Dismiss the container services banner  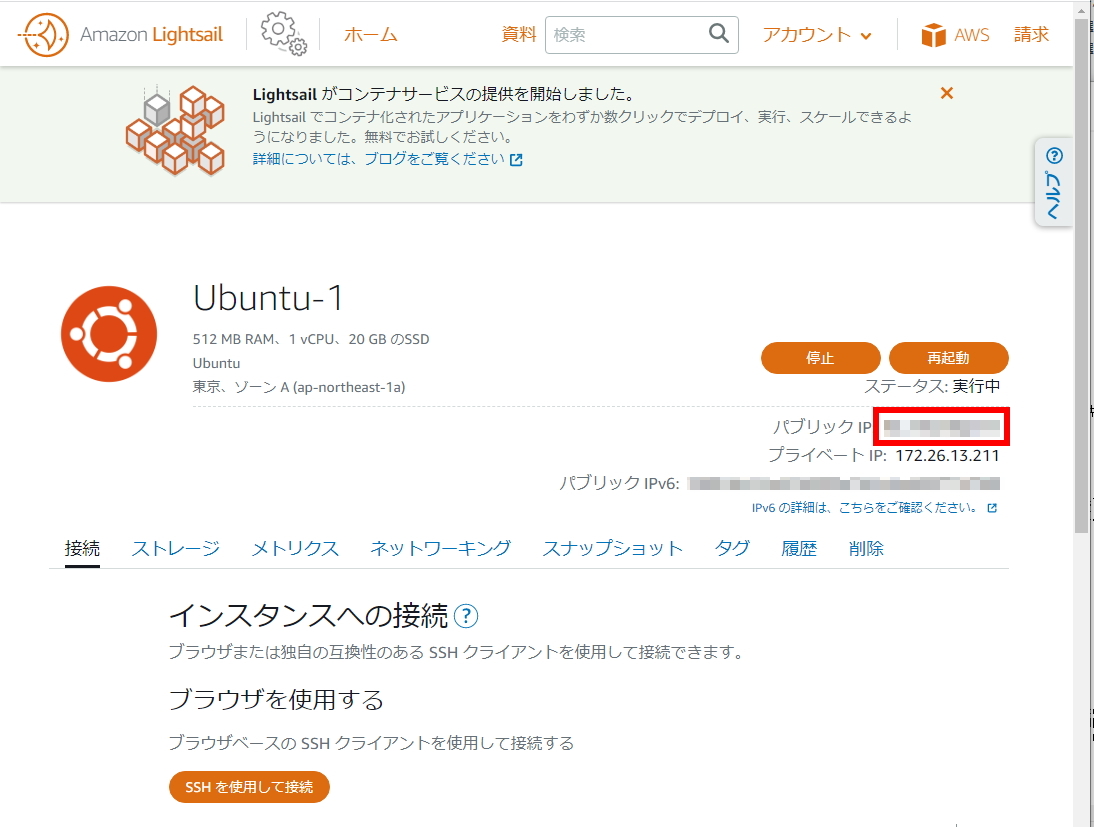tap(947, 93)
